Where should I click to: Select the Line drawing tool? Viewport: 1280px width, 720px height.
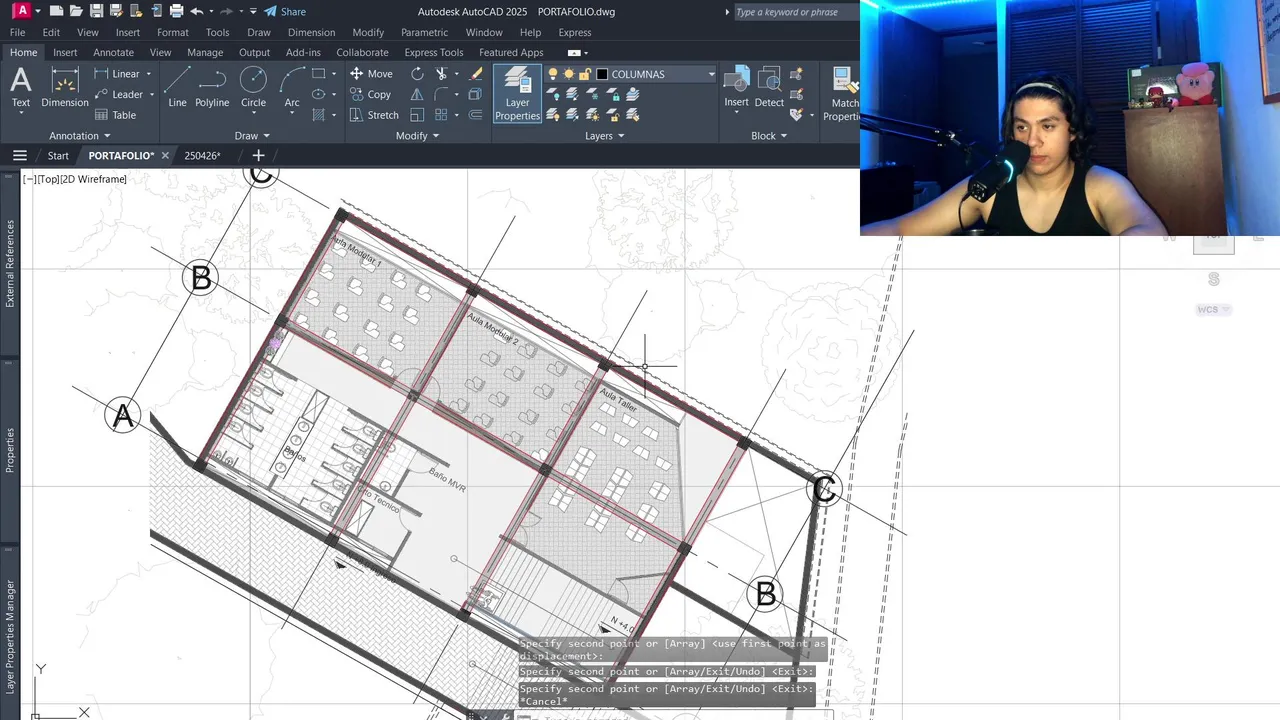(x=177, y=87)
